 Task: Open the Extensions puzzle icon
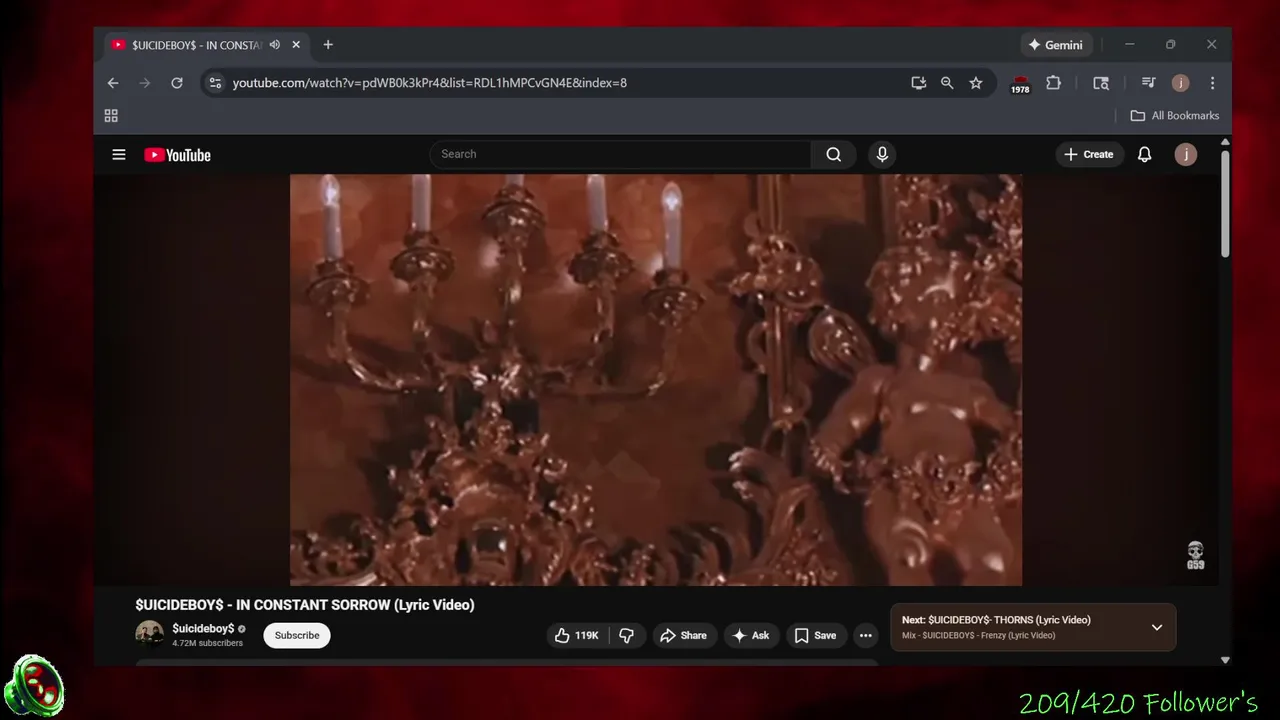[x=1053, y=83]
